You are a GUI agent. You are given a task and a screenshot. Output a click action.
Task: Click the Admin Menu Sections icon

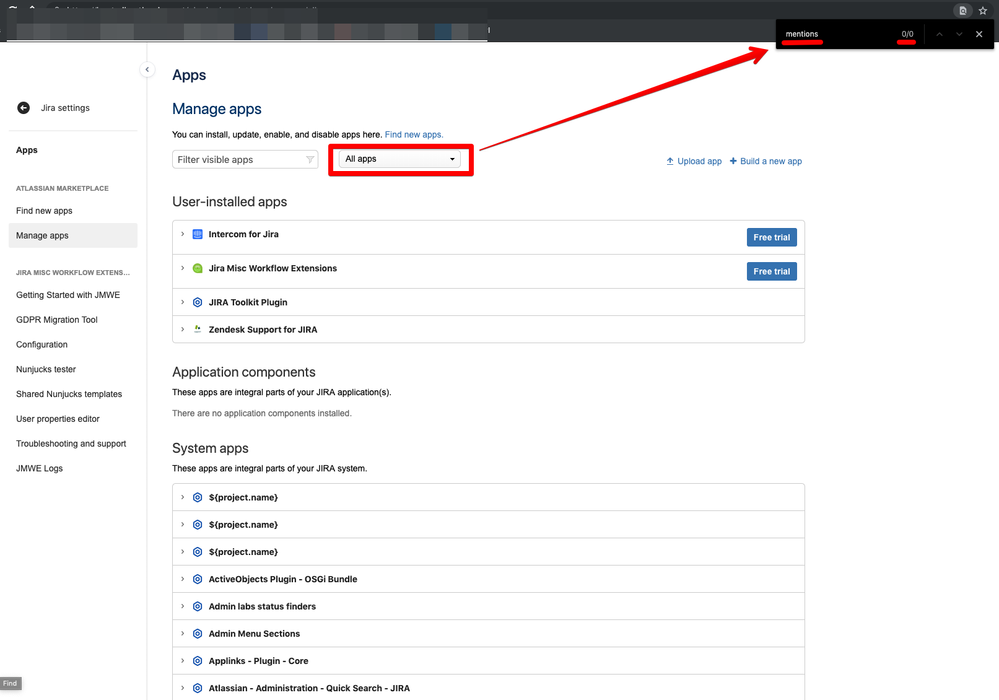[198, 634]
